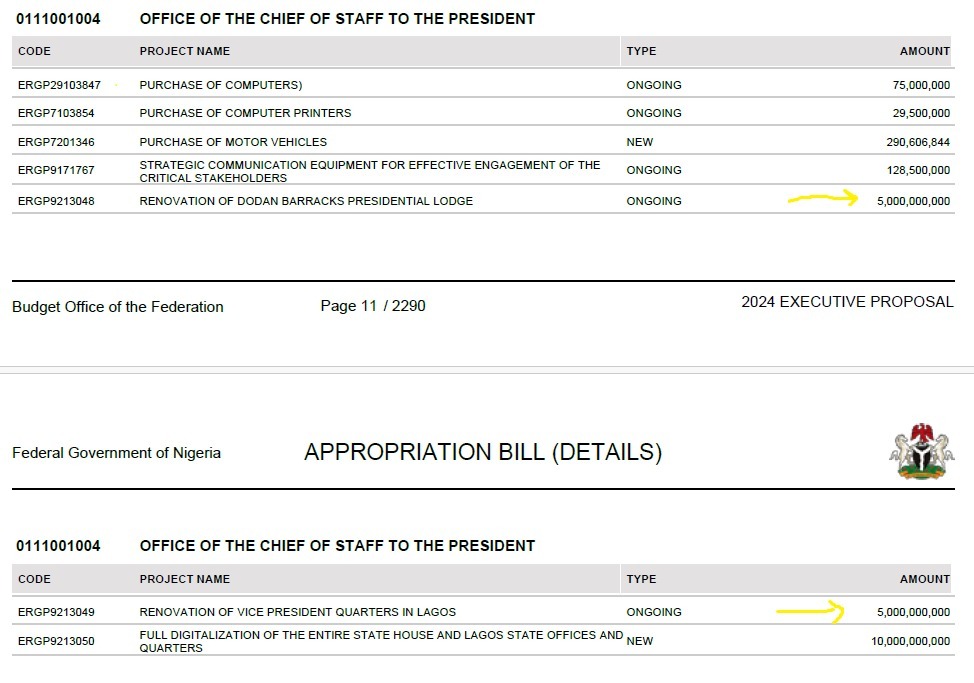Screen dimensions: 974x683
Task: Click the APPROPRIATION BILL (DETAILS) heading
Action: (483, 452)
